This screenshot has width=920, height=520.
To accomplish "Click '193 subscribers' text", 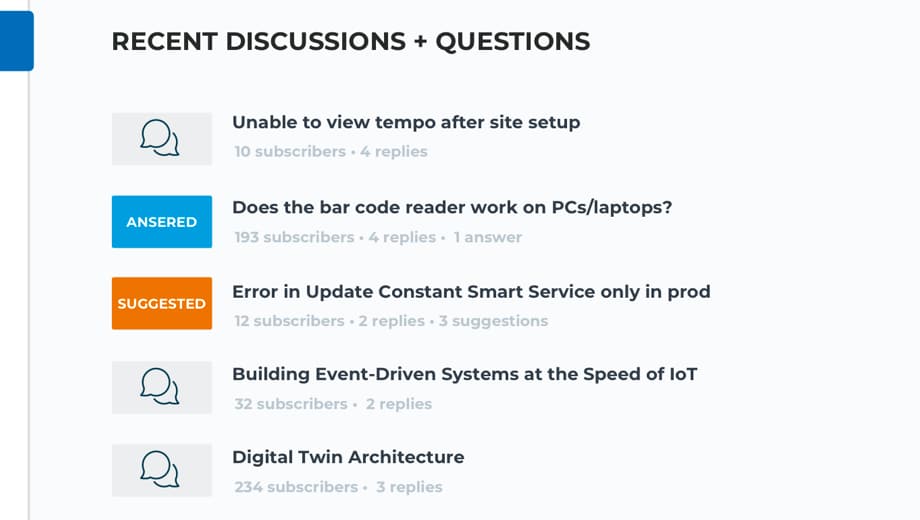I will click(294, 237).
